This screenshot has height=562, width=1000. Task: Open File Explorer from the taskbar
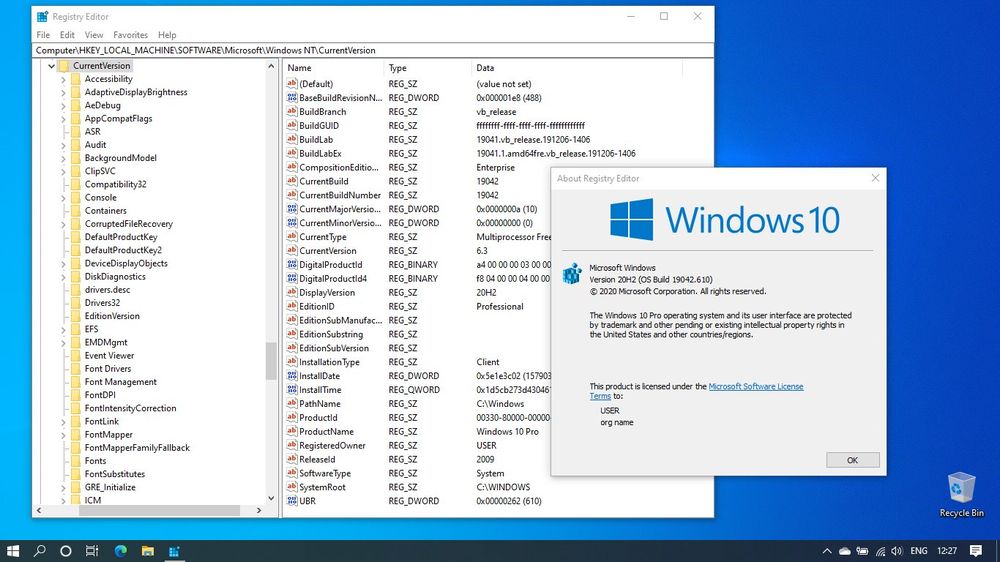click(147, 551)
